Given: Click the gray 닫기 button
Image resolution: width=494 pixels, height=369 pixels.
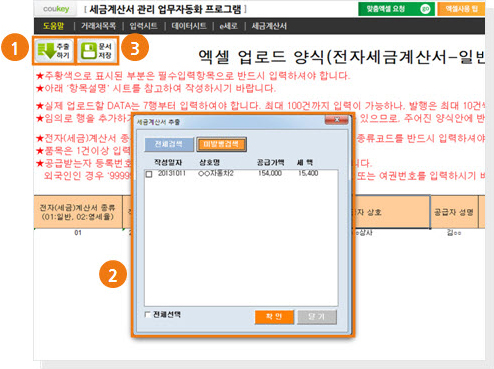Looking at the screenshot, I should click(317, 317).
